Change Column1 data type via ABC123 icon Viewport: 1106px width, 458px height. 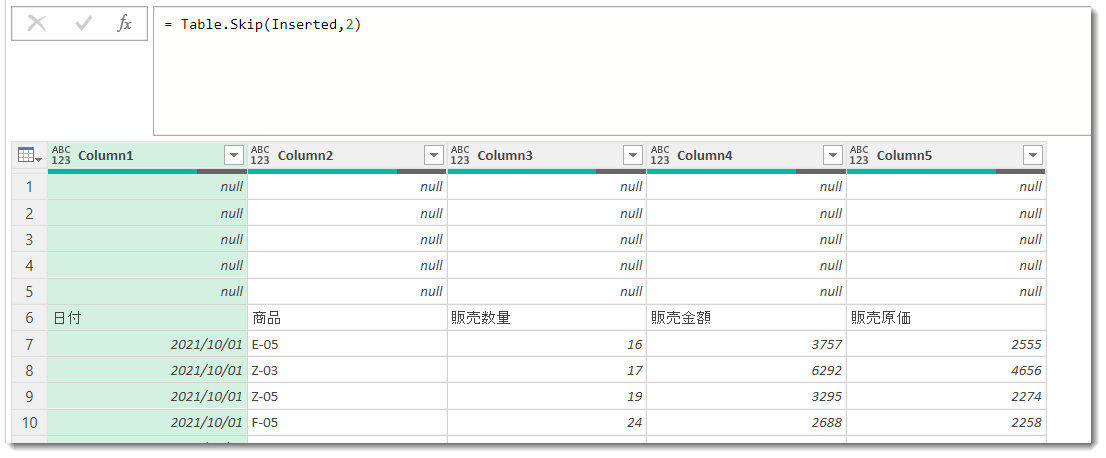61,155
